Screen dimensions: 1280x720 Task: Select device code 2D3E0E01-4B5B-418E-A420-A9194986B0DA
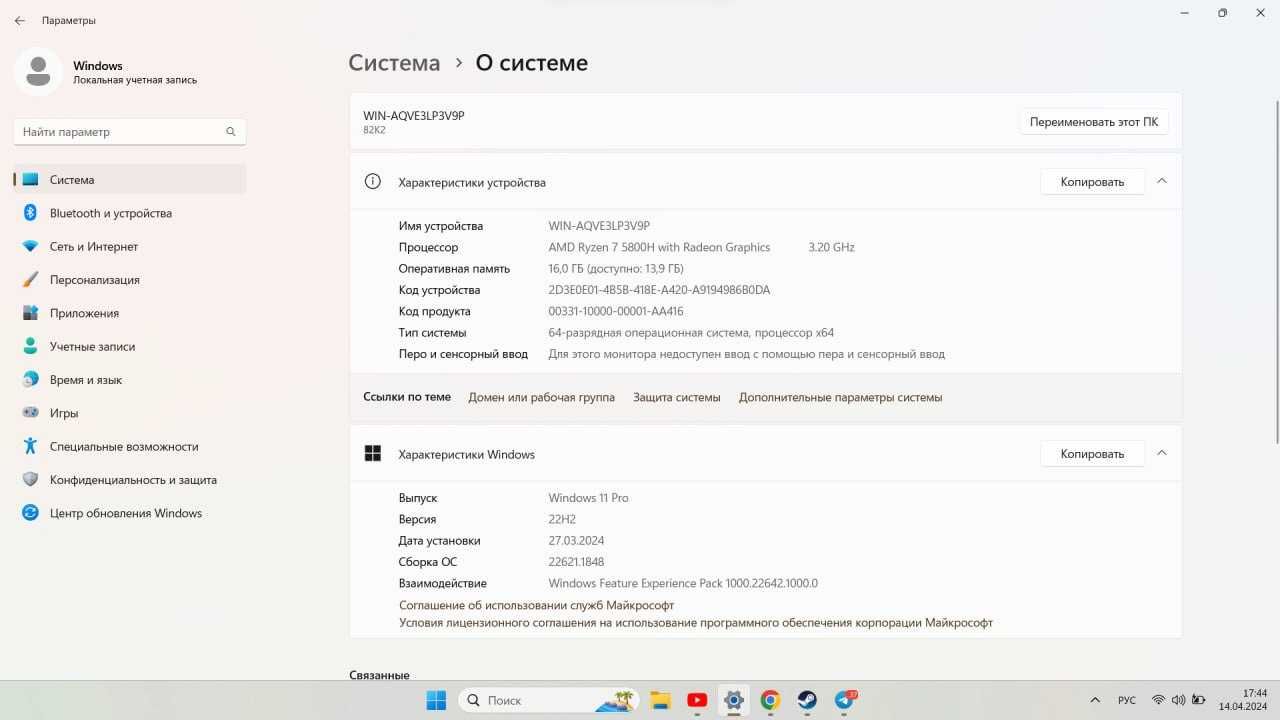point(659,290)
